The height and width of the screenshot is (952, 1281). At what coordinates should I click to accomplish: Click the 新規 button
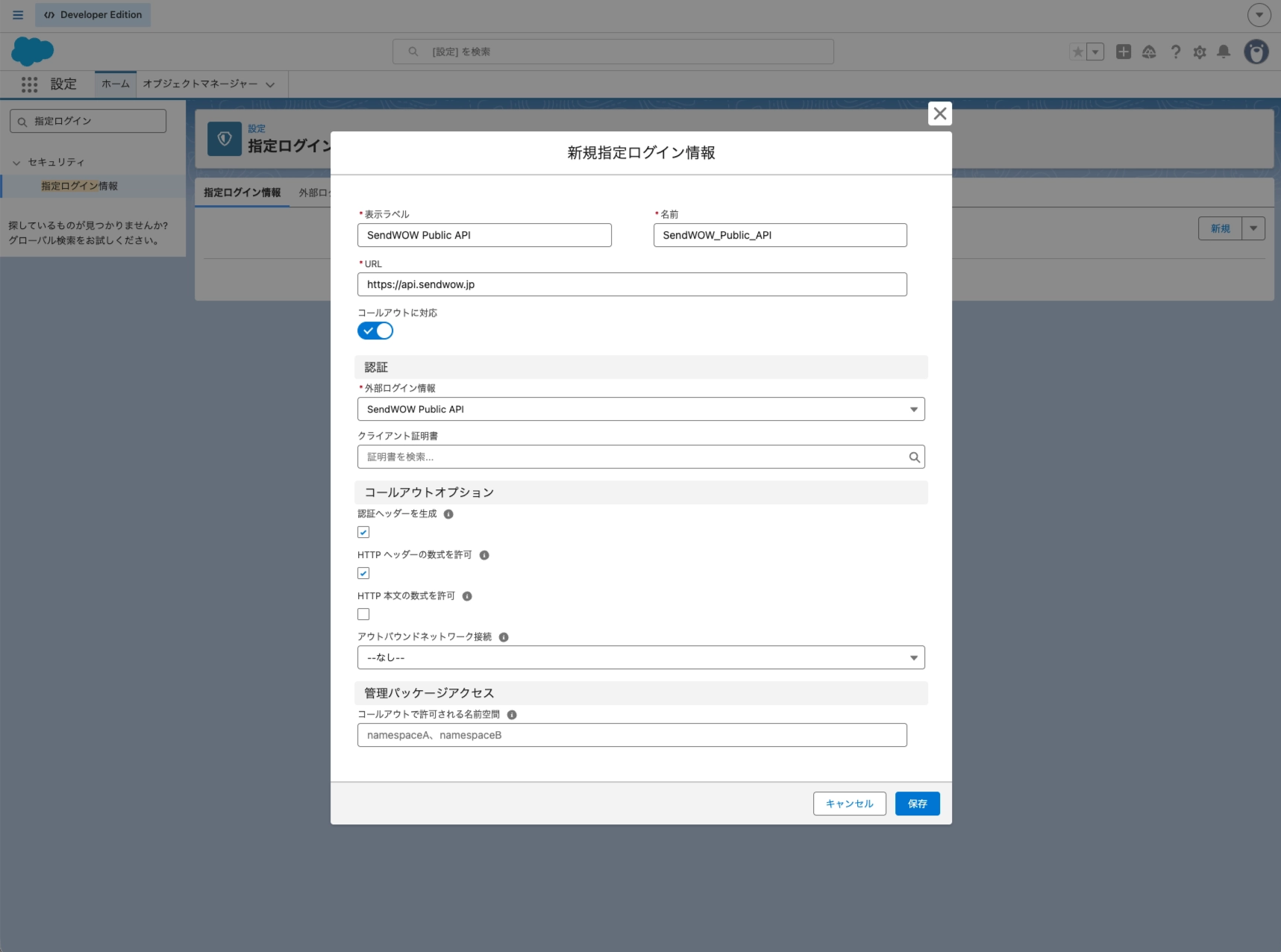point(1221,228)
